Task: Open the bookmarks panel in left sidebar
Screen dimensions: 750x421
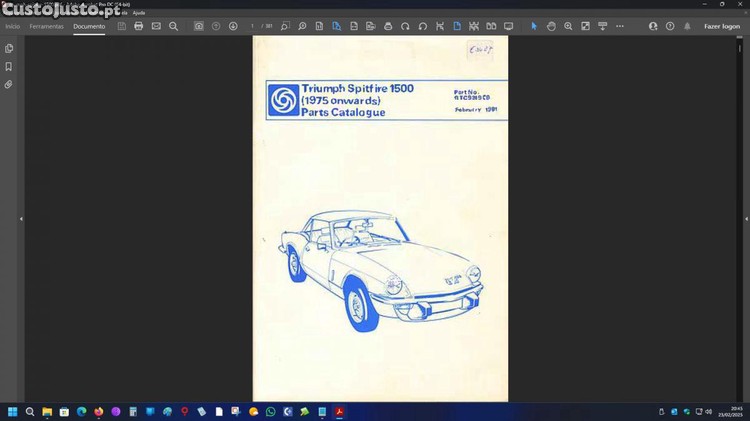Action: pos(9,67)
